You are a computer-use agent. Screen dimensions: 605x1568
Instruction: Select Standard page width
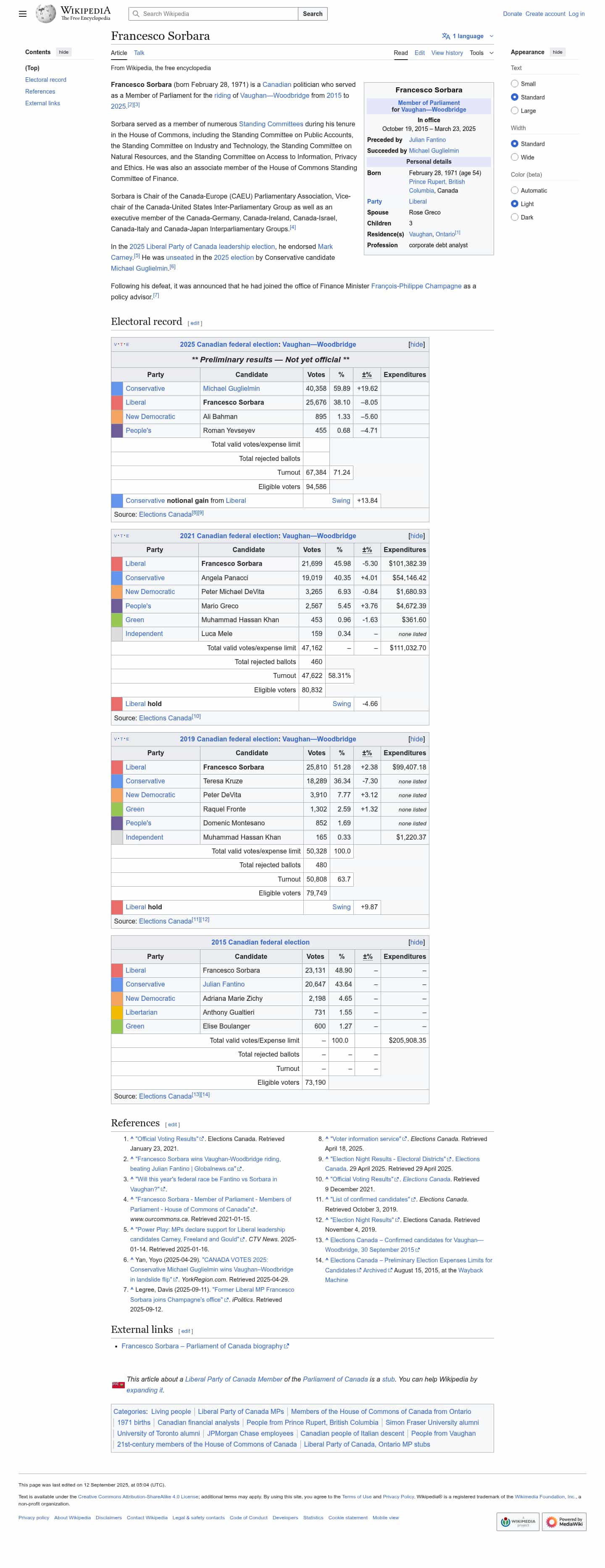click(515, 144)
